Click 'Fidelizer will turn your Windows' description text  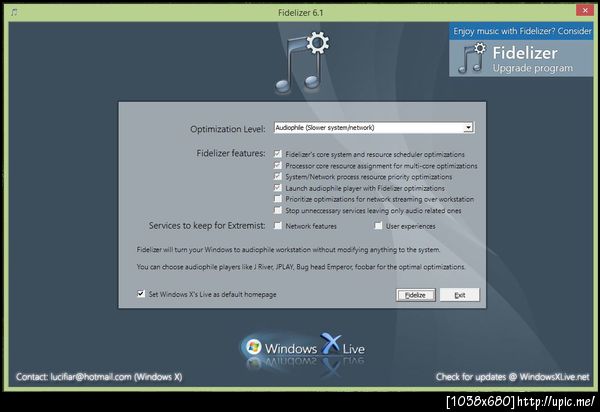click(x=288, y=250)
